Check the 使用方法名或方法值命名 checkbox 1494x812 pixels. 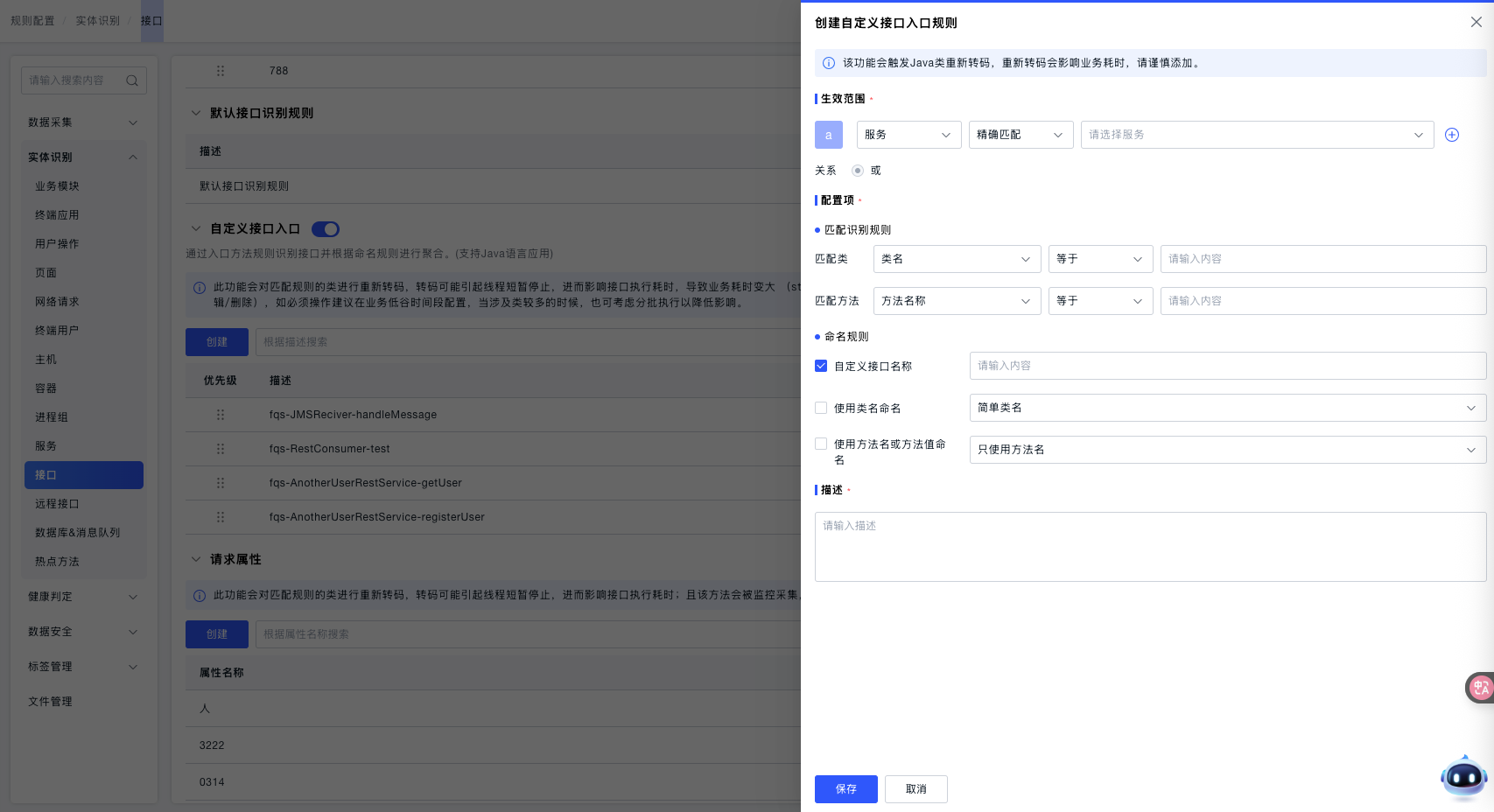pyautogui.click(x=821, y=444)
